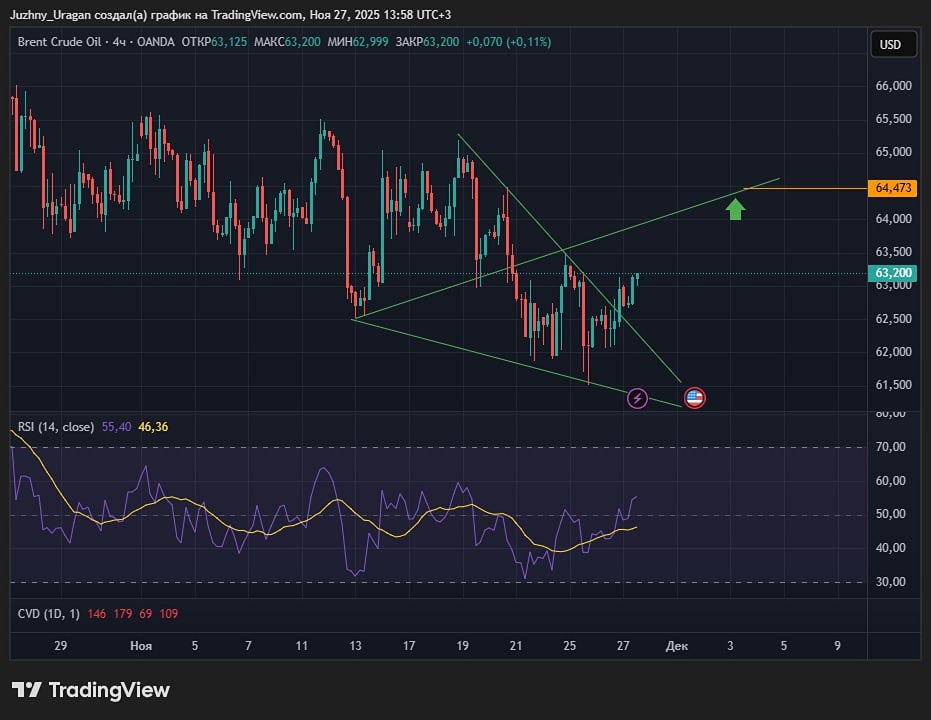Click the purple lightning event icon on chart

click(x=637, y=398)
